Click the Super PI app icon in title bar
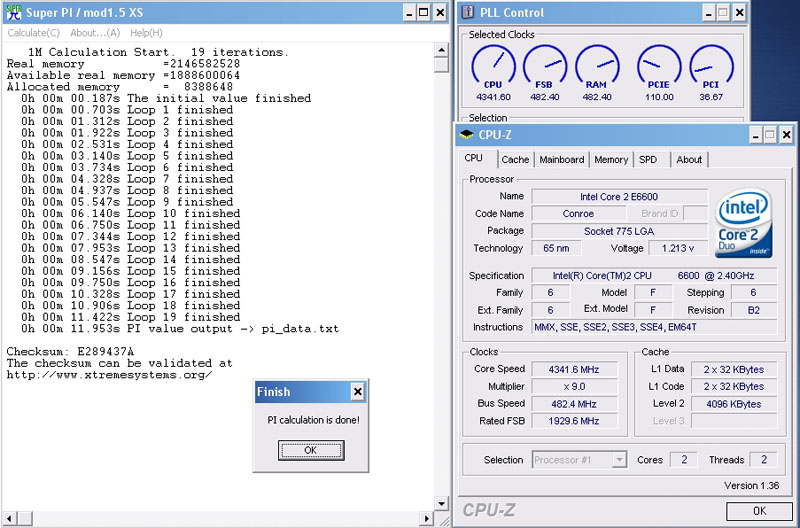 click(14, 12)
